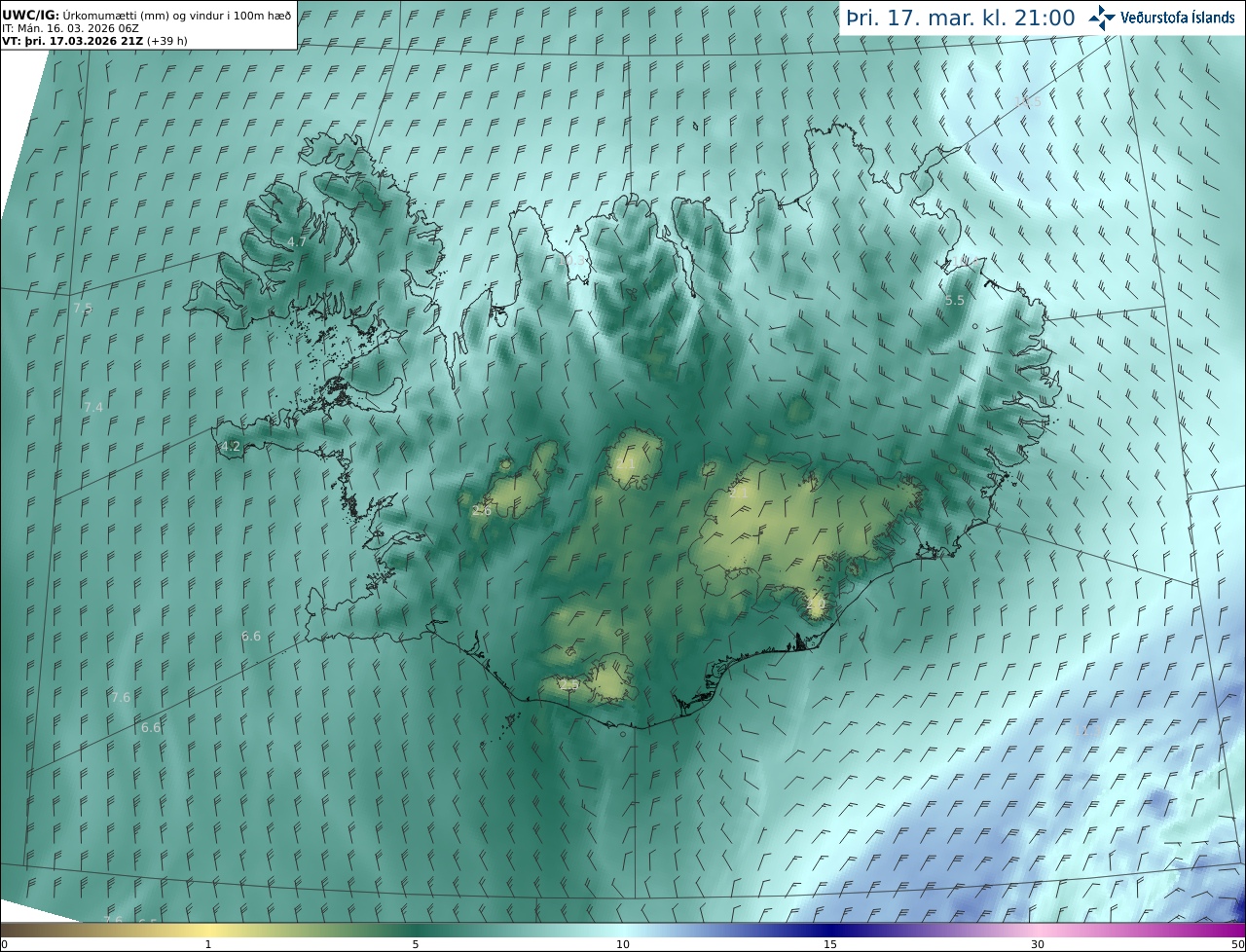Click the 50 tick label on the colorbar
Viewport: 1246px width, 952px height.
pyautogui.click(x=1237, y=944)
